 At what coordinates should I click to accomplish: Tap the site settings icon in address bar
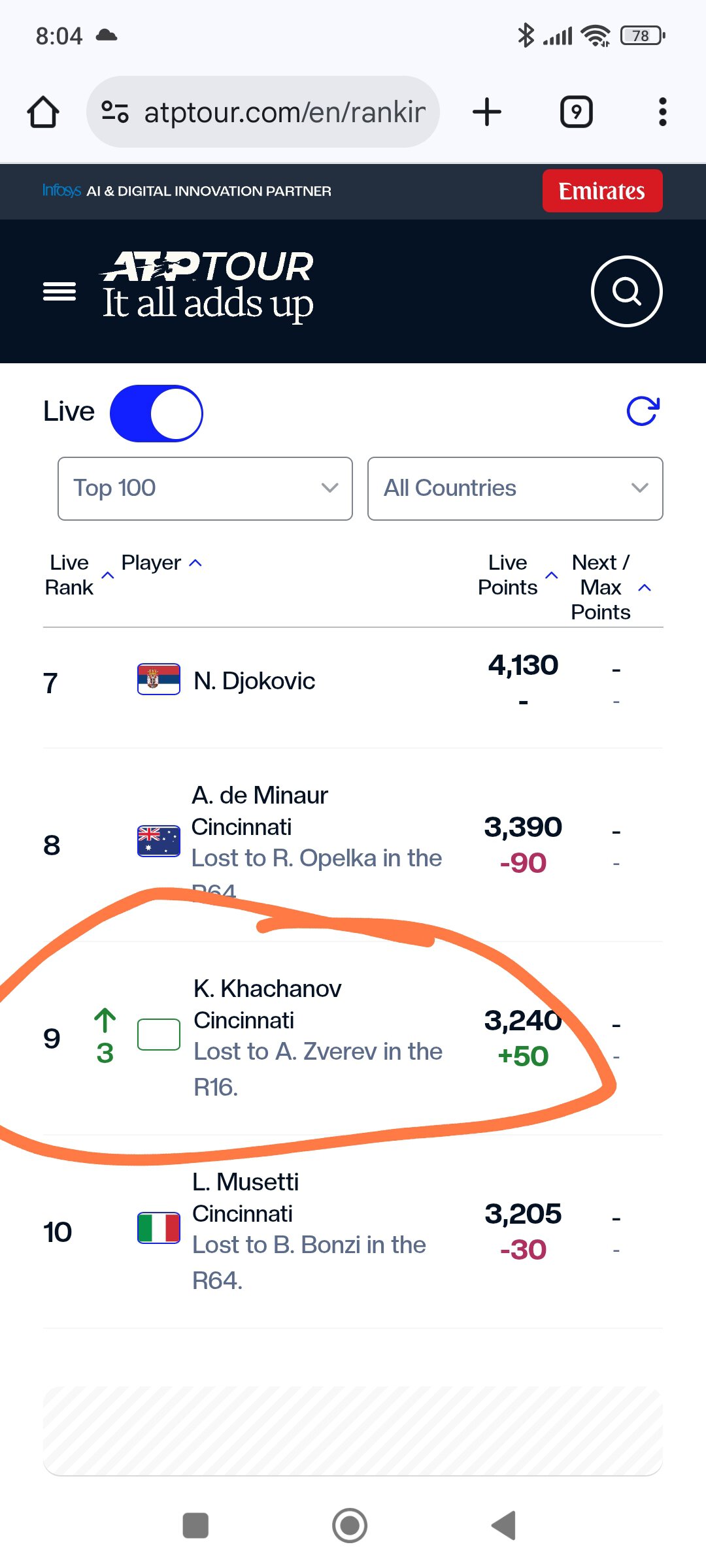pos(115,112)
